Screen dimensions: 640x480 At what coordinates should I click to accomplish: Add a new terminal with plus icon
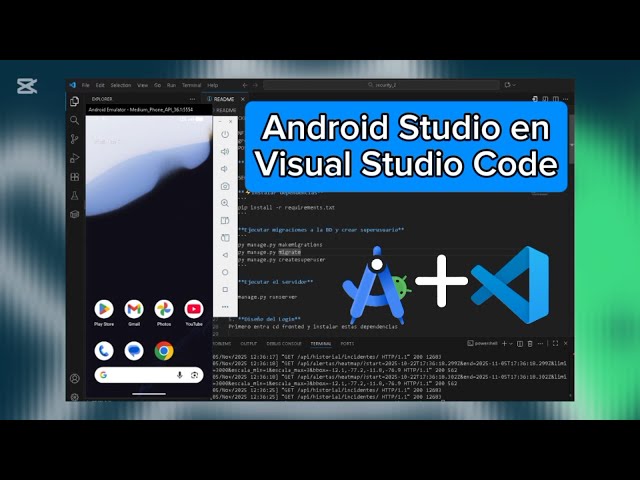coord(504,344)
